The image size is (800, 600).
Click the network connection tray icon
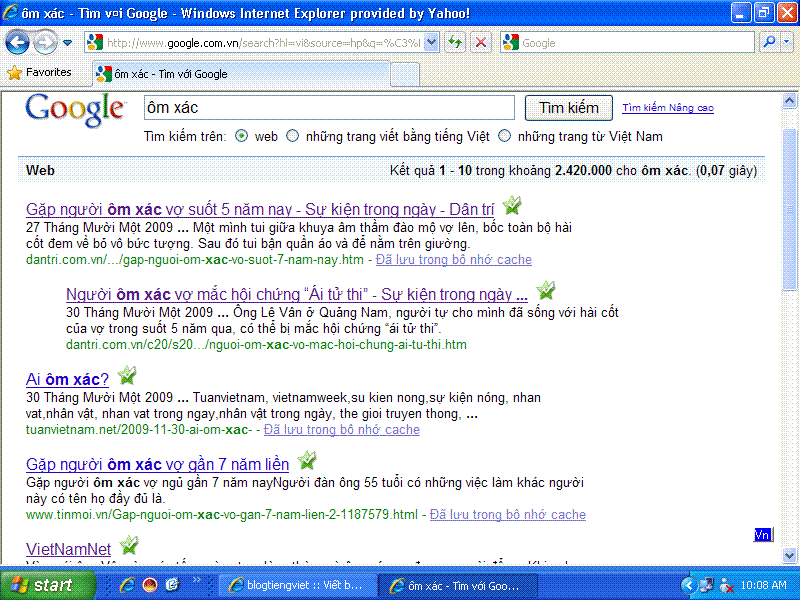(x=707, y=585)
